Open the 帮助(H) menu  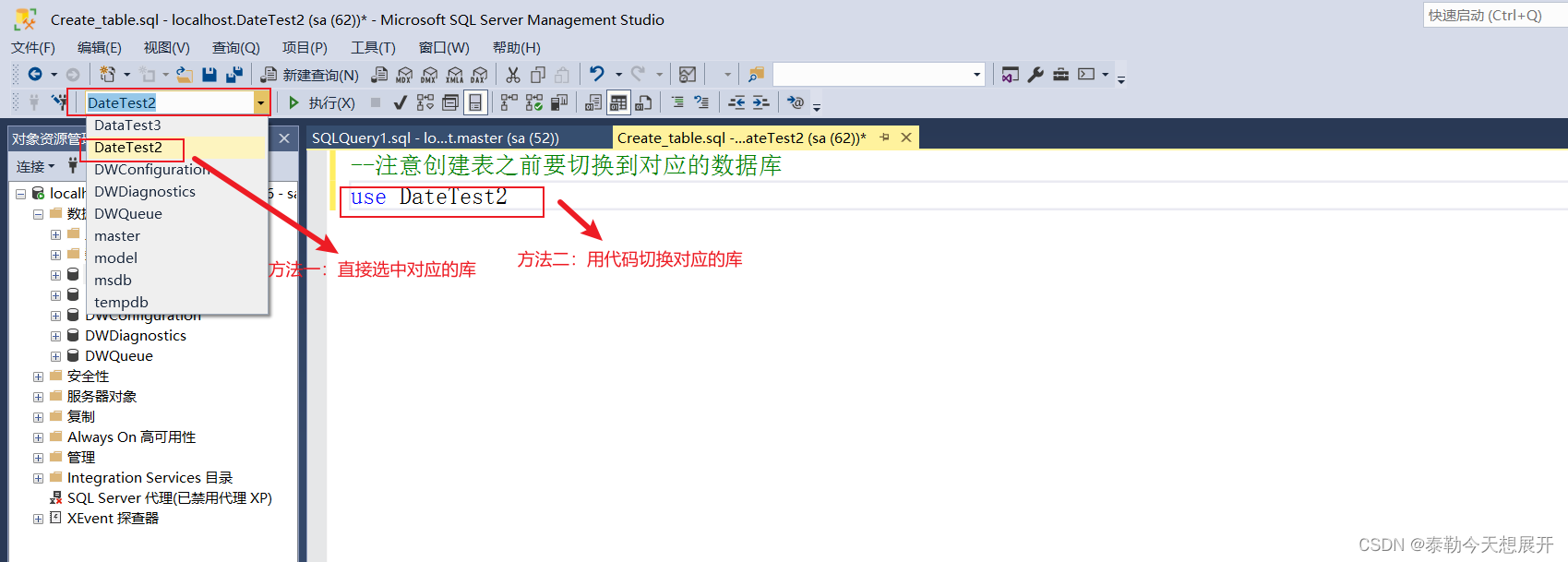coord(517,47)
